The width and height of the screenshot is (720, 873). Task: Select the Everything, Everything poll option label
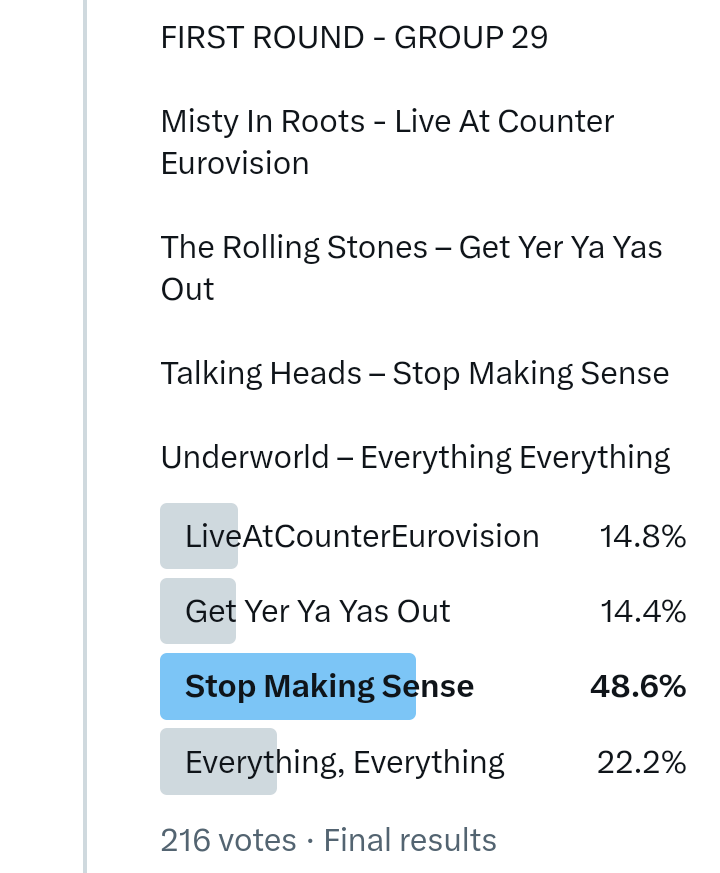pos(345,762)
